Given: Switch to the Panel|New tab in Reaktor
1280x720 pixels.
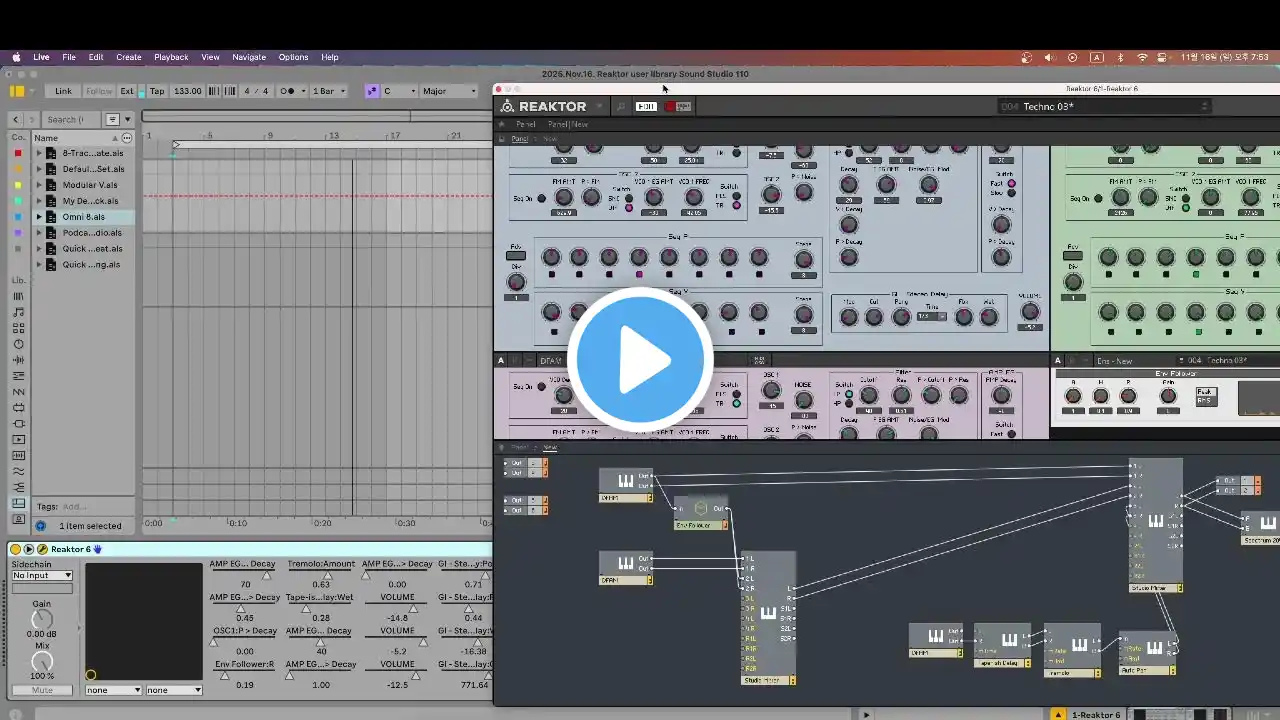Looking at the screenshot, I should pos(568,124).
